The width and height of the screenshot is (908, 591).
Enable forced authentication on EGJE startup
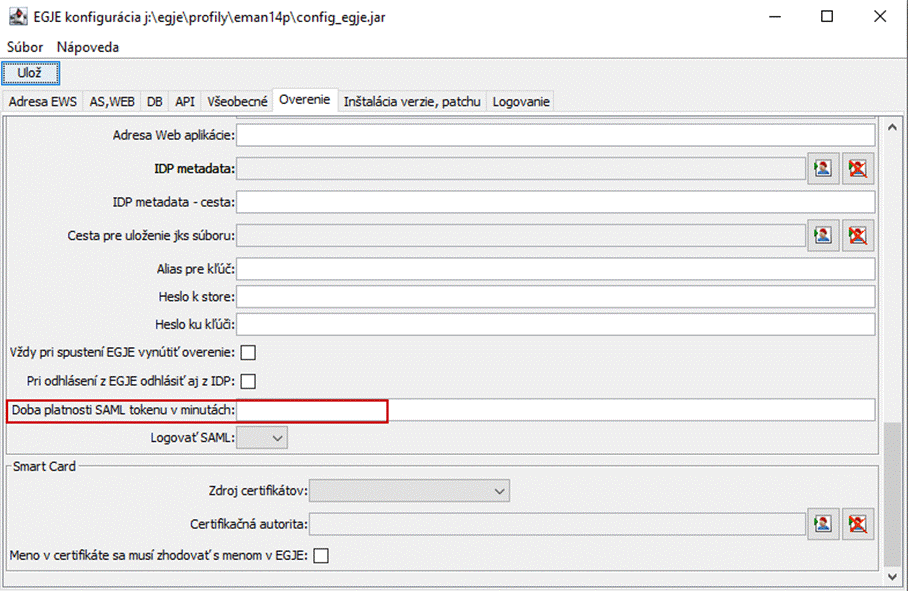[x=248, y=352]
